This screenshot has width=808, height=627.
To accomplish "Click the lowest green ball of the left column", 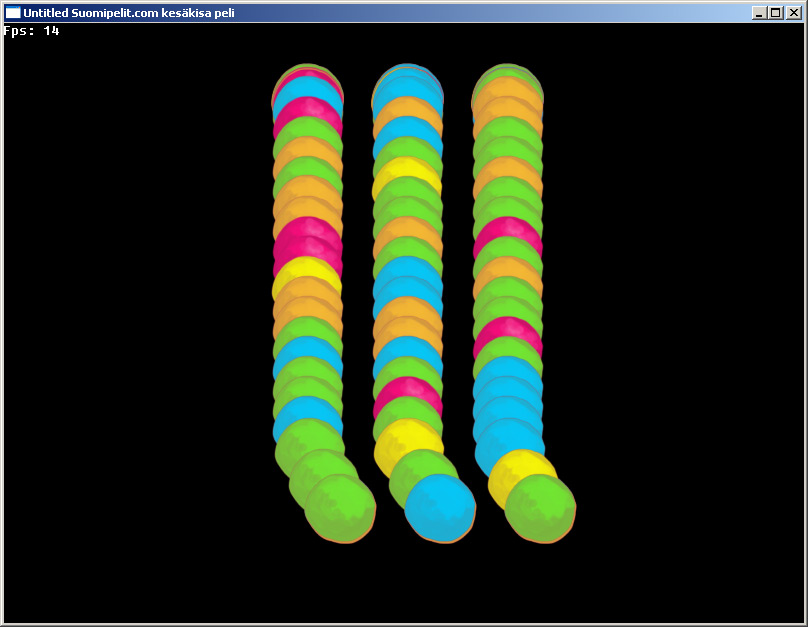I will tap(340, 508).
